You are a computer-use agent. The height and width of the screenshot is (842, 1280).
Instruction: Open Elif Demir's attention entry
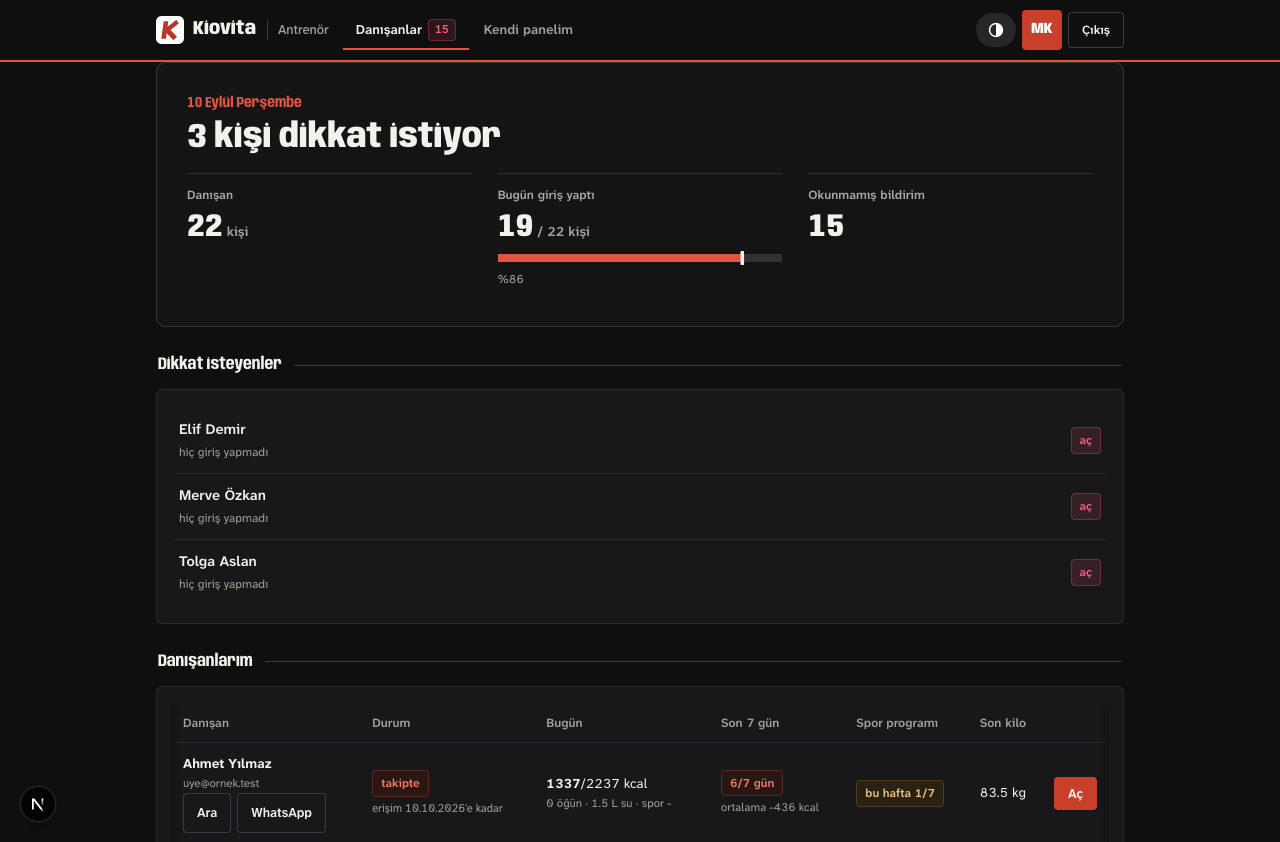click(1086, 441)
